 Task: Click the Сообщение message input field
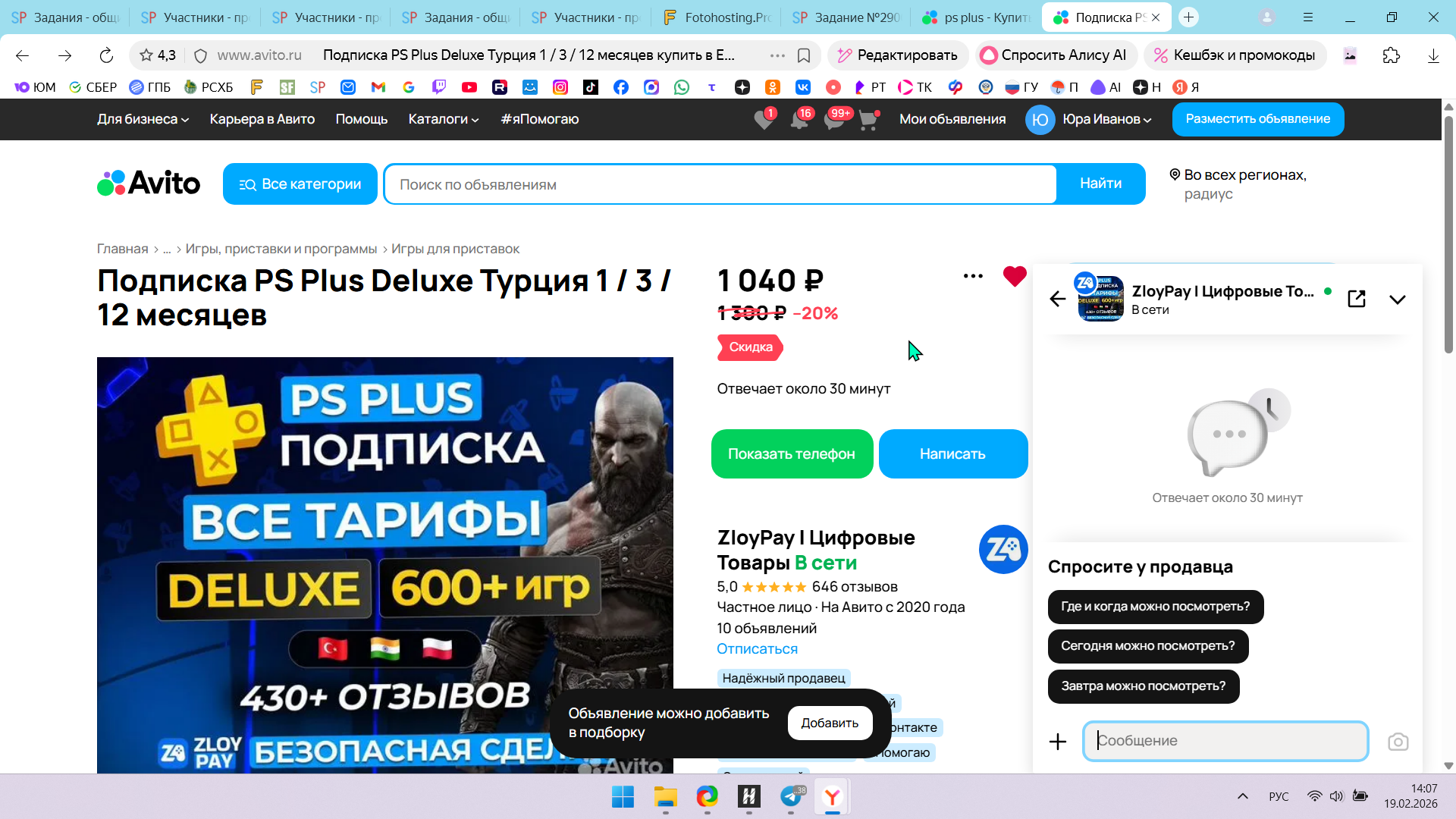point(1225,741)
